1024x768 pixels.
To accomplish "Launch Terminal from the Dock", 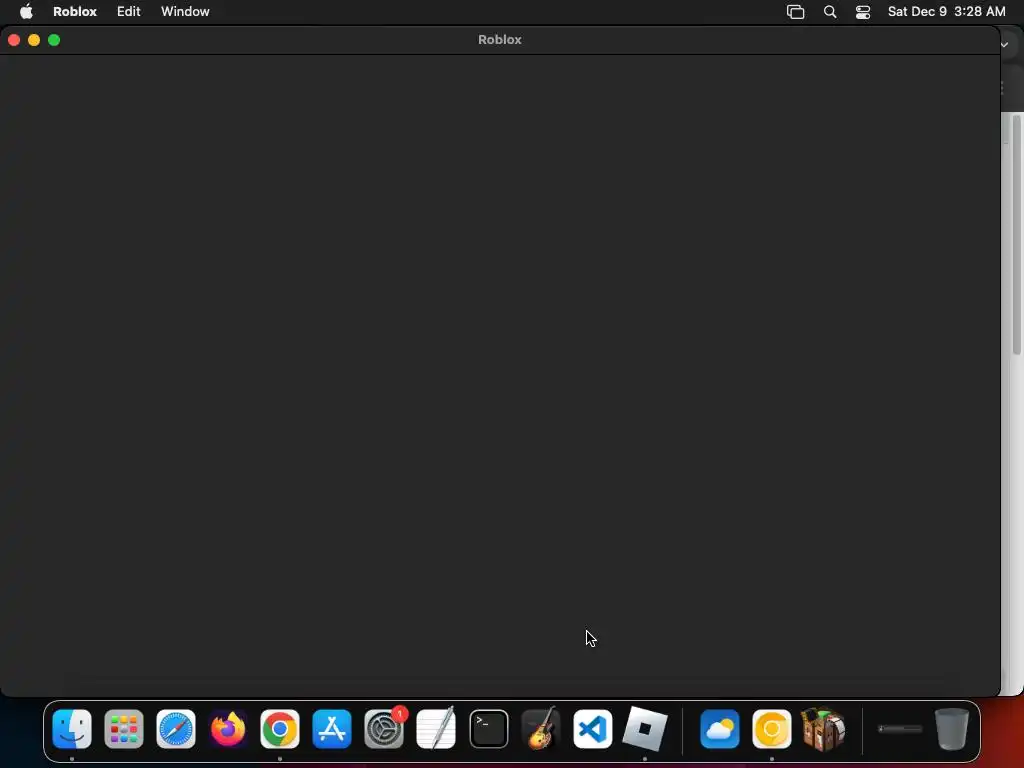I will (x=488, y=729).
